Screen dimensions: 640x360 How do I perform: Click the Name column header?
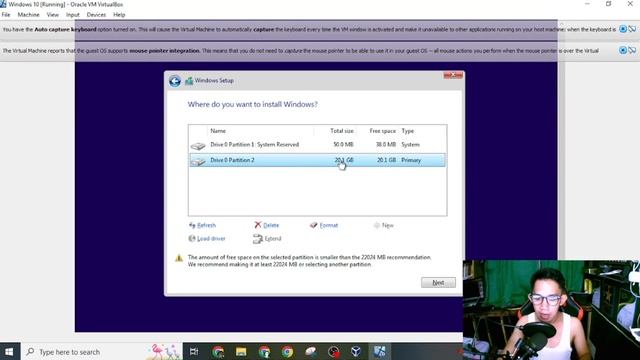[x=218, y=131]
